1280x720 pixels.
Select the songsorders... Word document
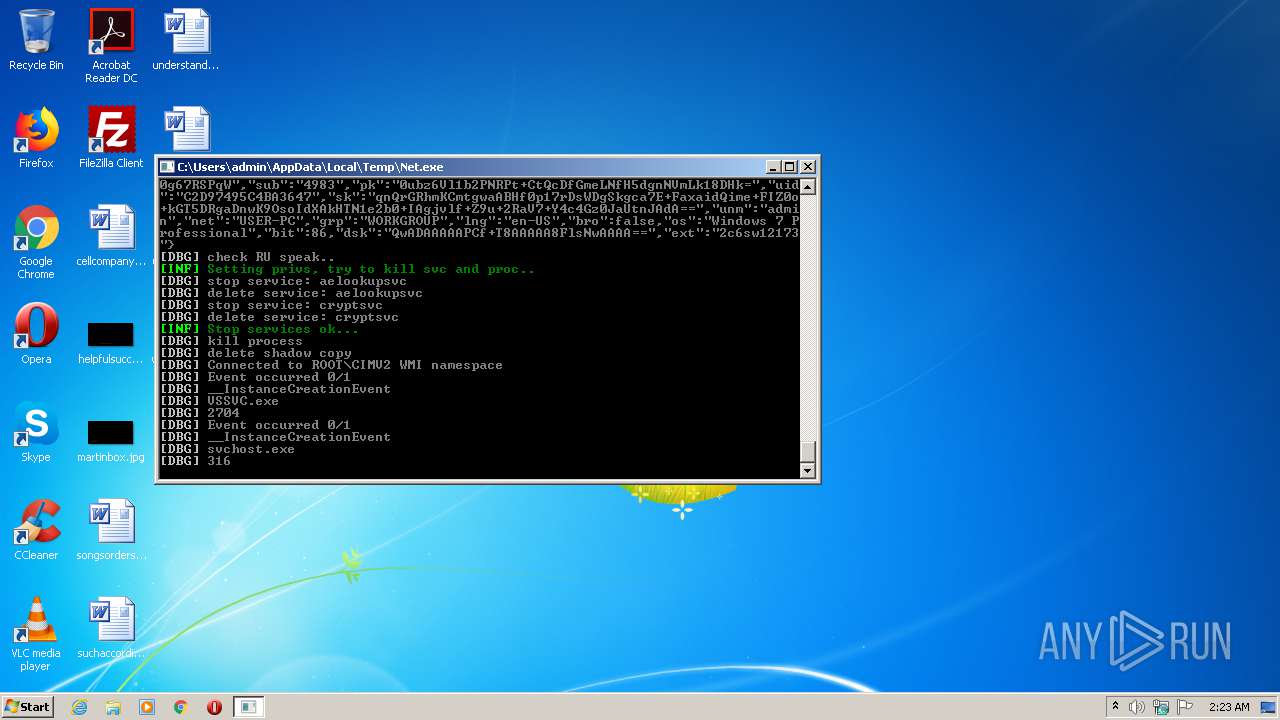click(x=111, y=530)
